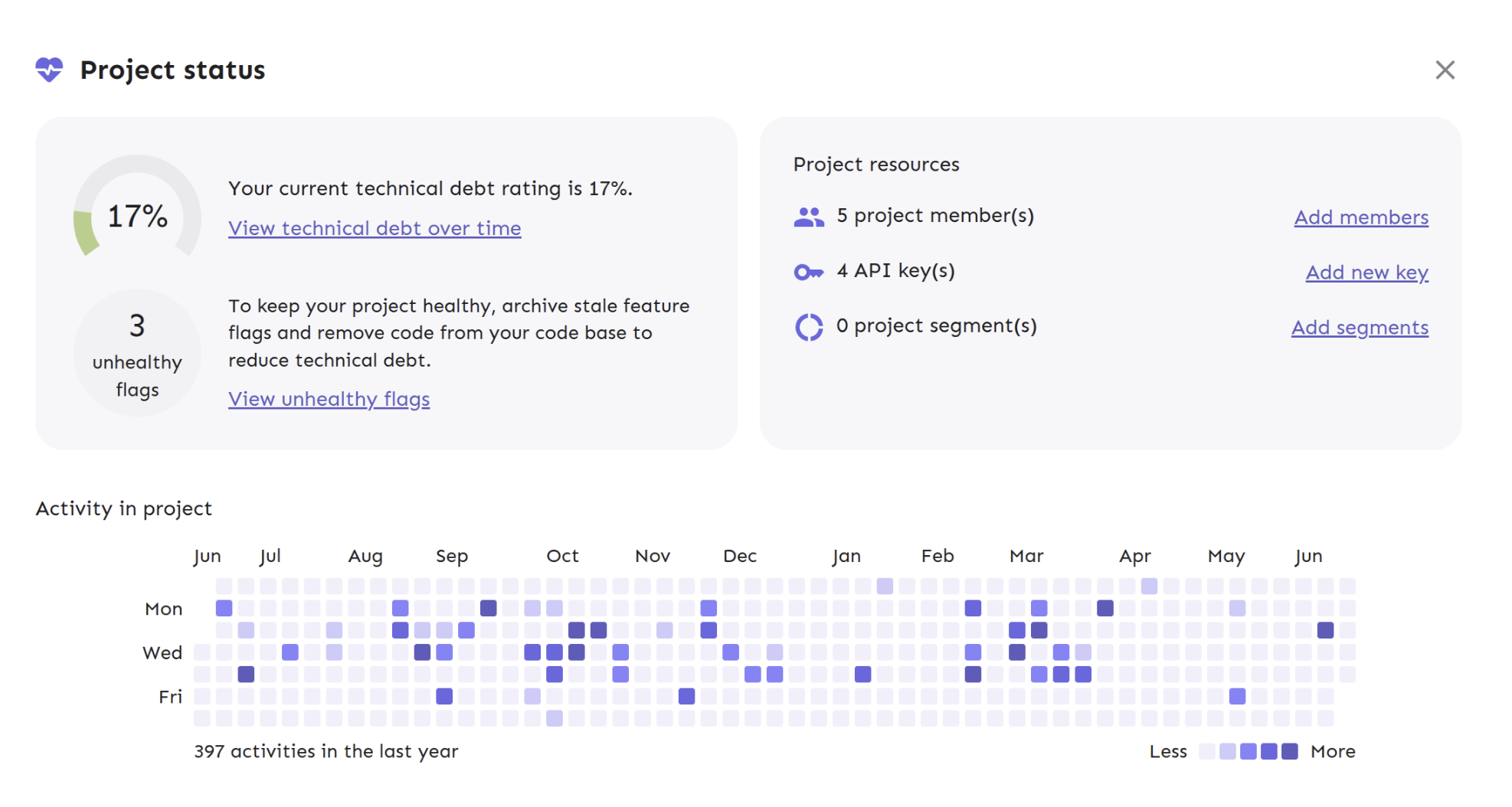Click the 17% technical debt gauge
This screenshot has width=1512, height=807.
click(136, 217)
